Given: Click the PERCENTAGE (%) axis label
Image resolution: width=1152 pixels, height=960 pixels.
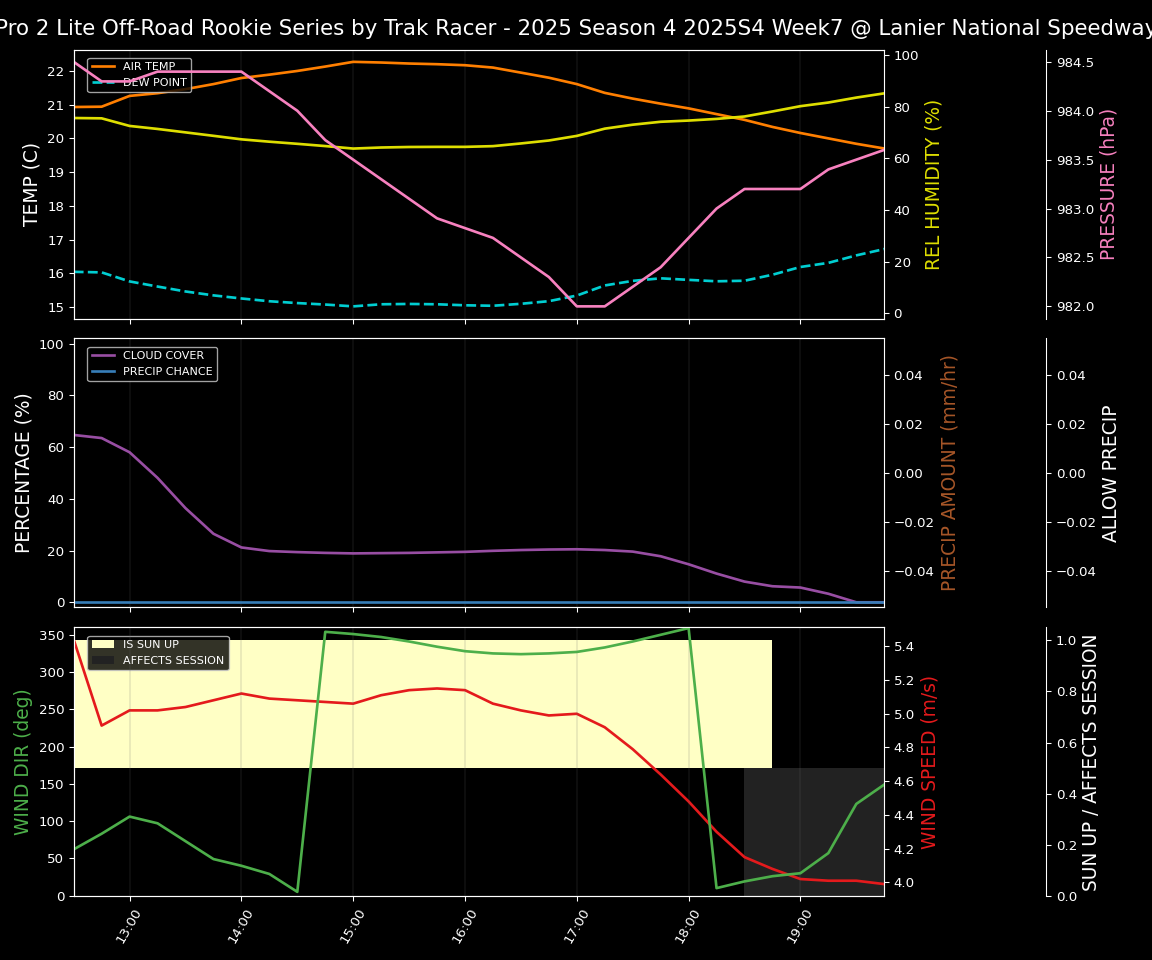Looking at the screenshot, I should (x=24, y=472).
